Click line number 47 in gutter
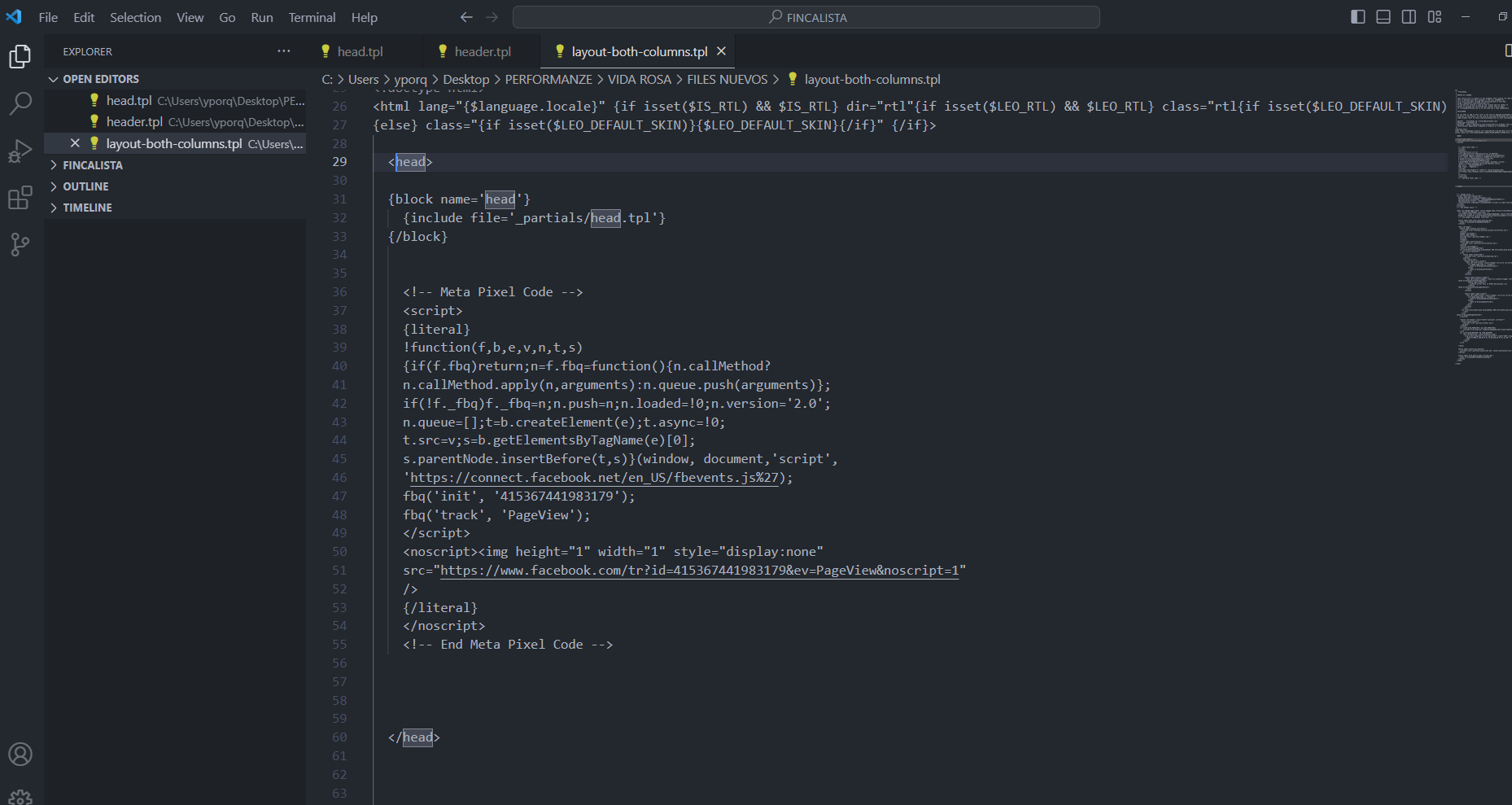Screen dimensions: 1512x805 point(339,497)
